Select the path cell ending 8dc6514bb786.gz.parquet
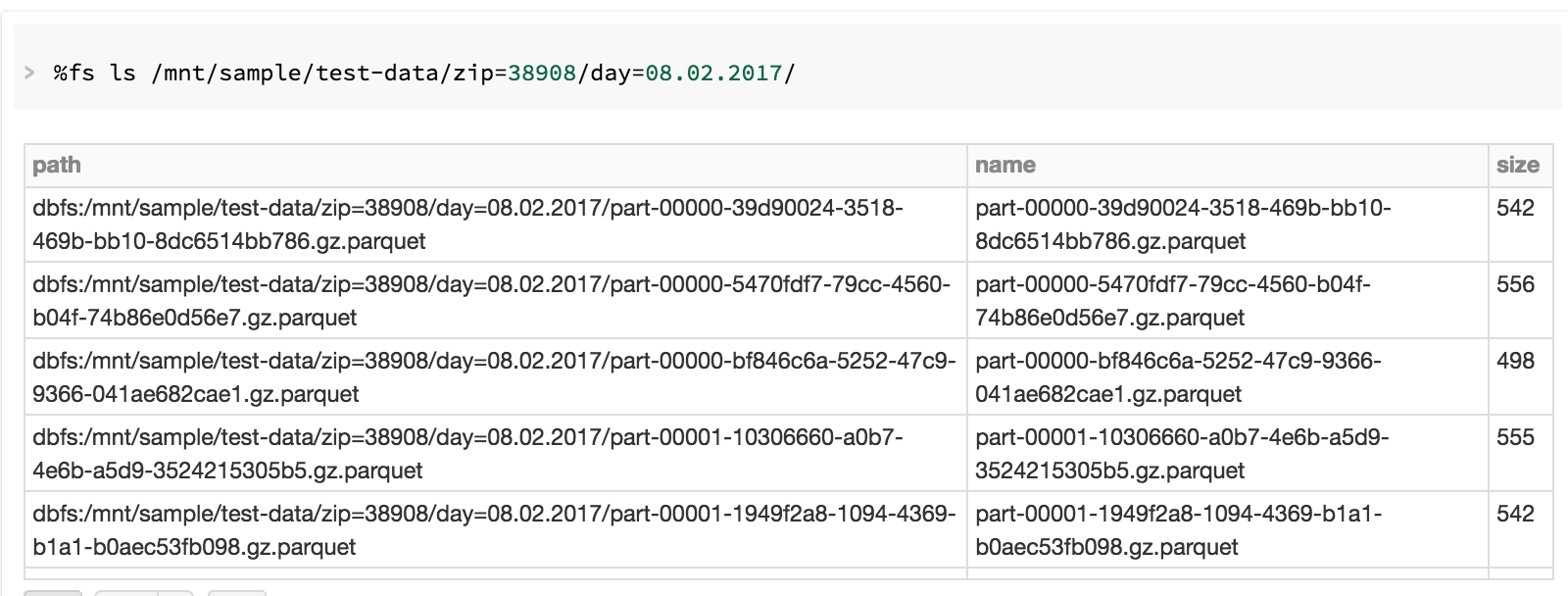 (x=468, y=224)
